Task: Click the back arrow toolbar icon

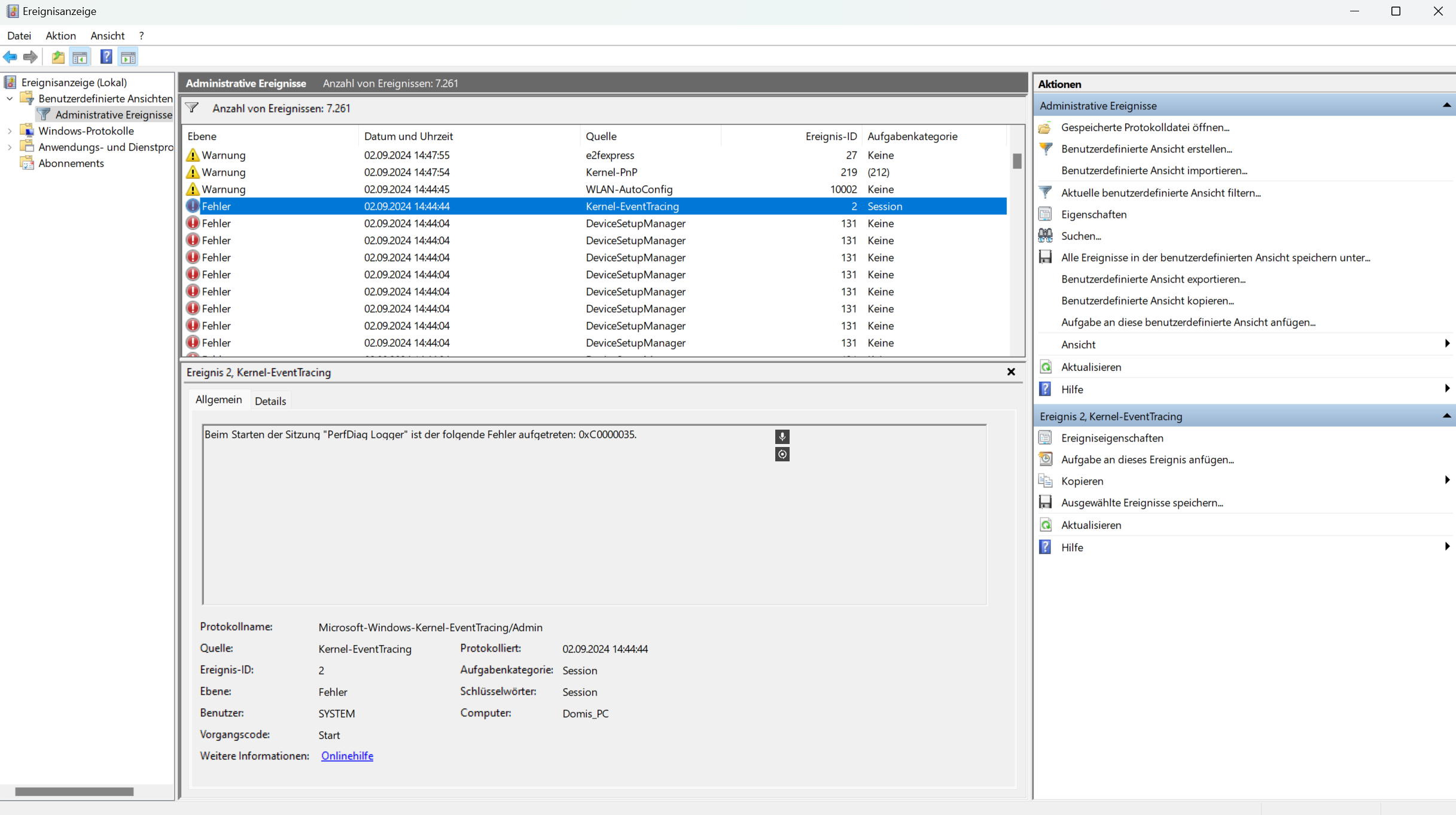Action: tap(10, 57)
